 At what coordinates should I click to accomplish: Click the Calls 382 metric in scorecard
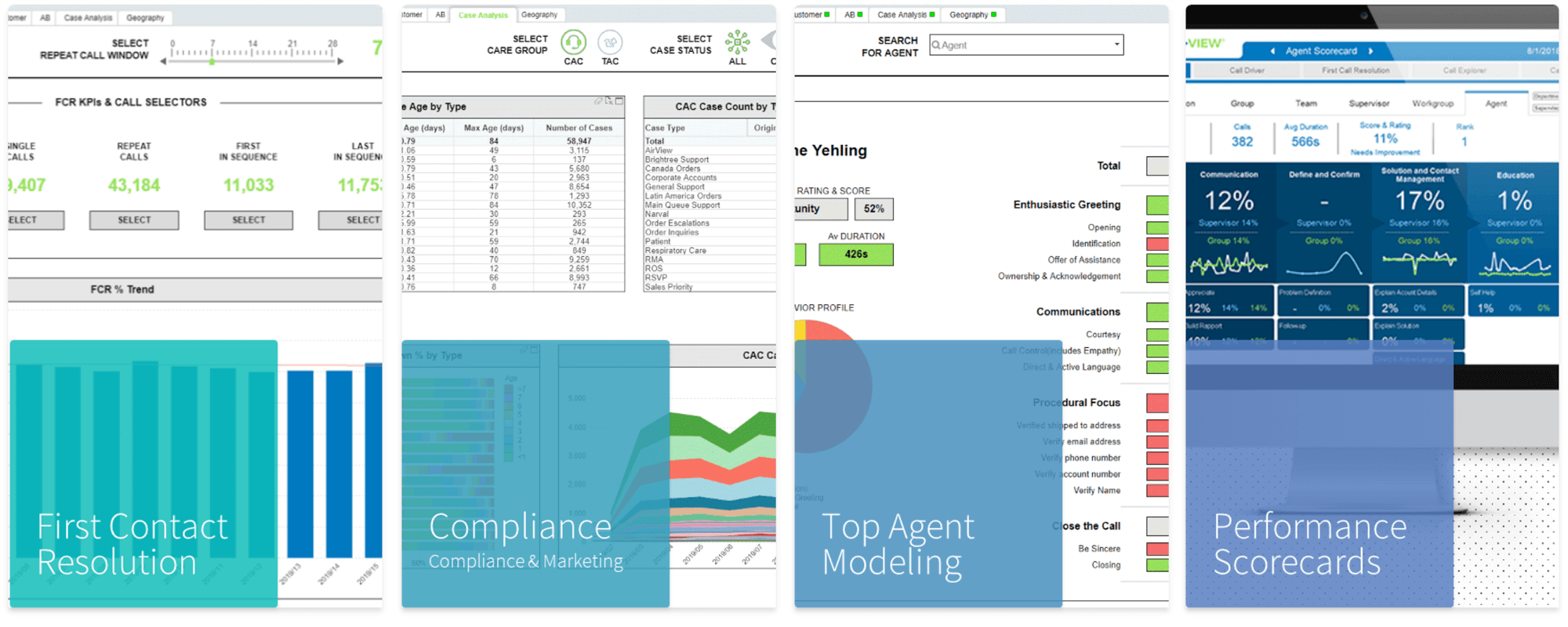[x=1242, y=136]
